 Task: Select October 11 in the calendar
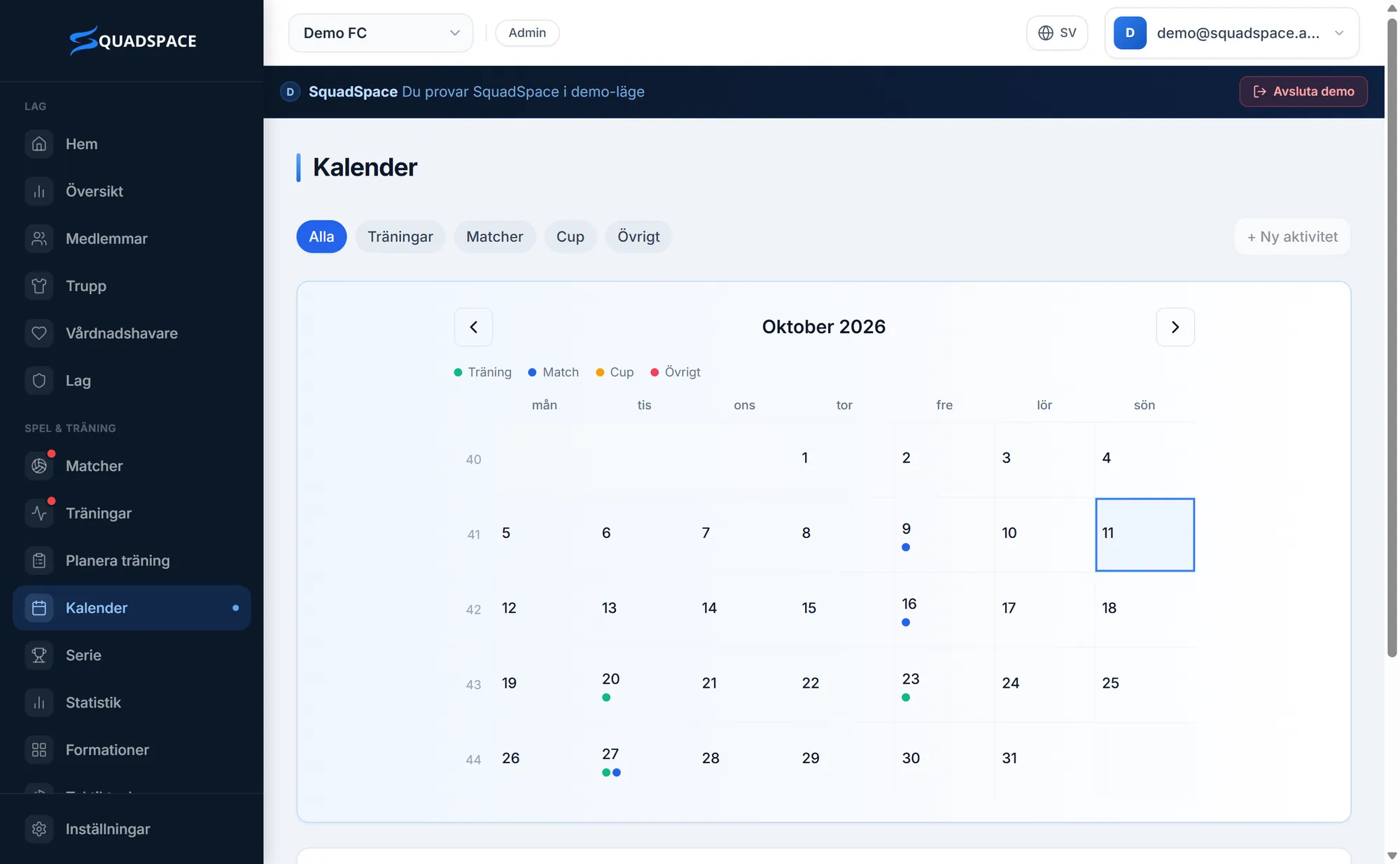[1144, 534]
